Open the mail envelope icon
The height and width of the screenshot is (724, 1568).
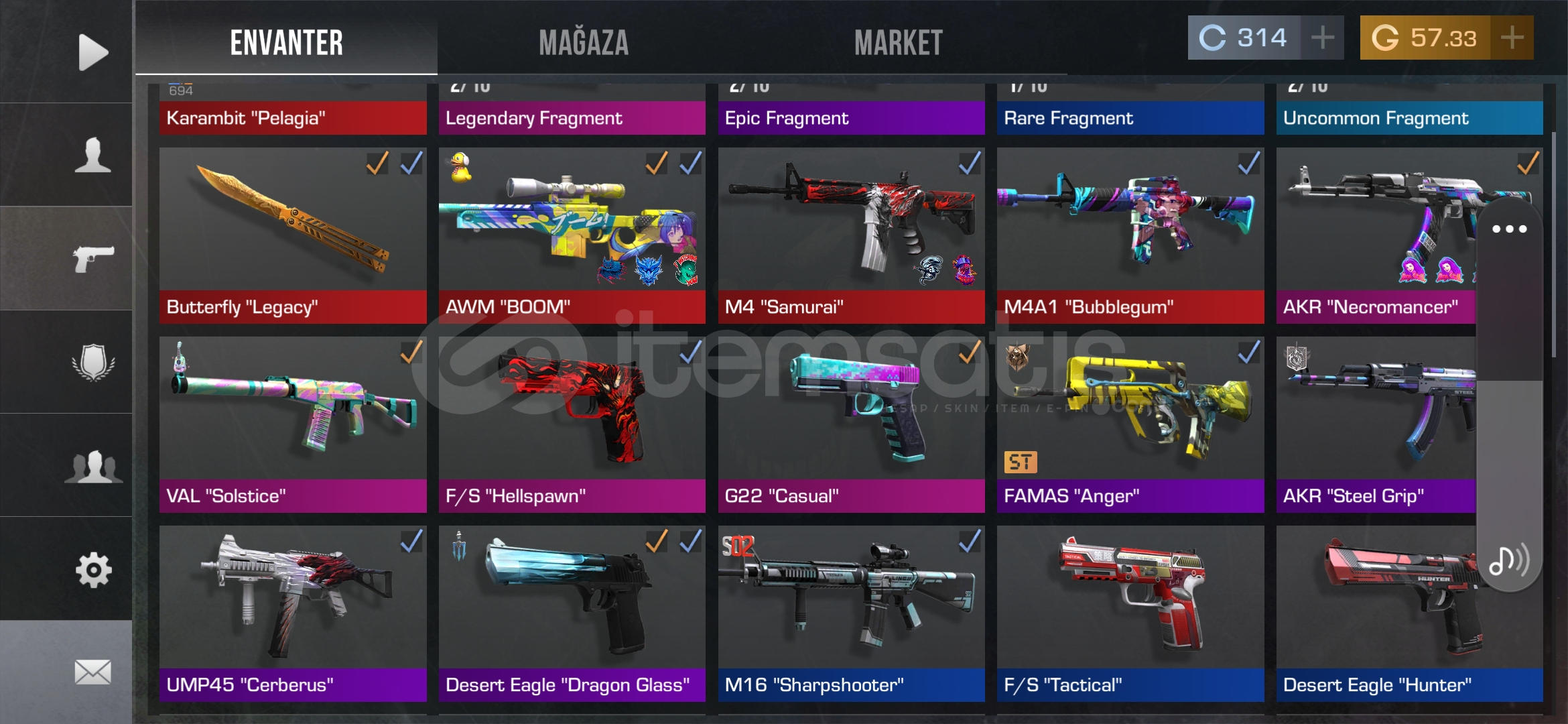coord(92,672)
